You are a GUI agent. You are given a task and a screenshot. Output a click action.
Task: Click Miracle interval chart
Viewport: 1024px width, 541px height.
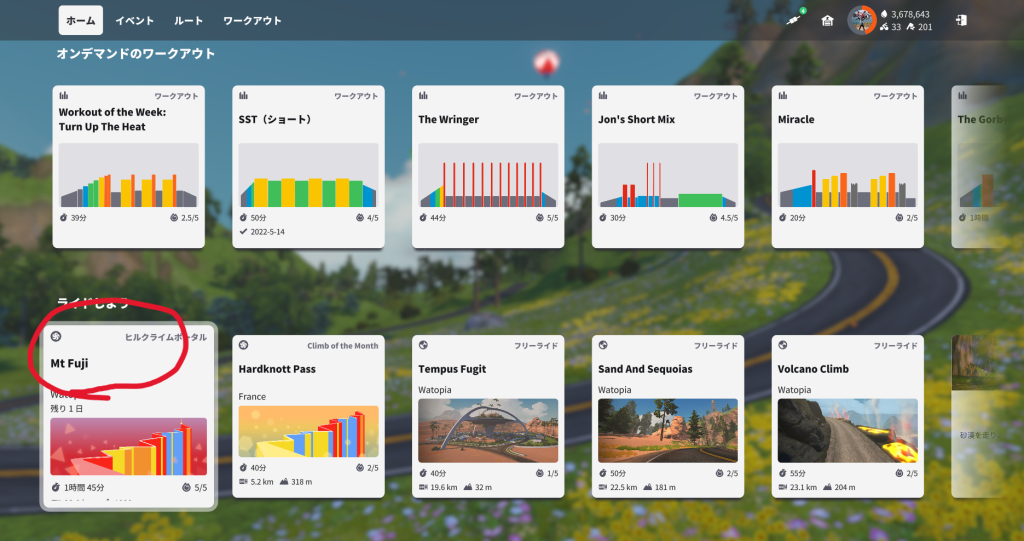848,175
